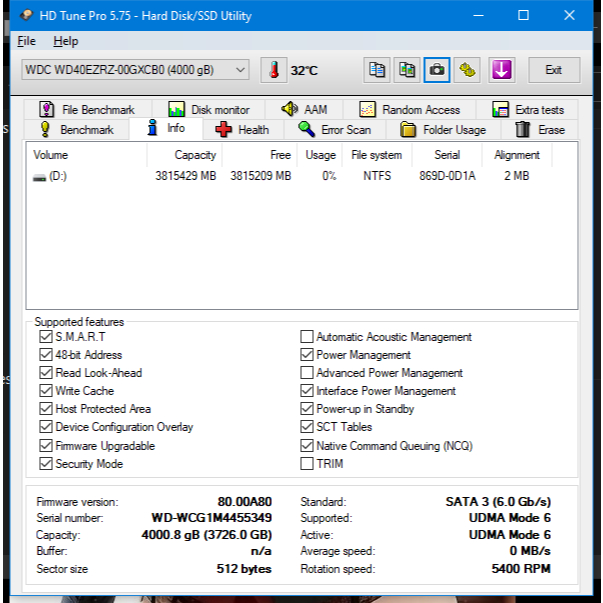This screenshot has height=603, width=603.
Task: Switch to the Error Scan tab
Action: (335, 130)
